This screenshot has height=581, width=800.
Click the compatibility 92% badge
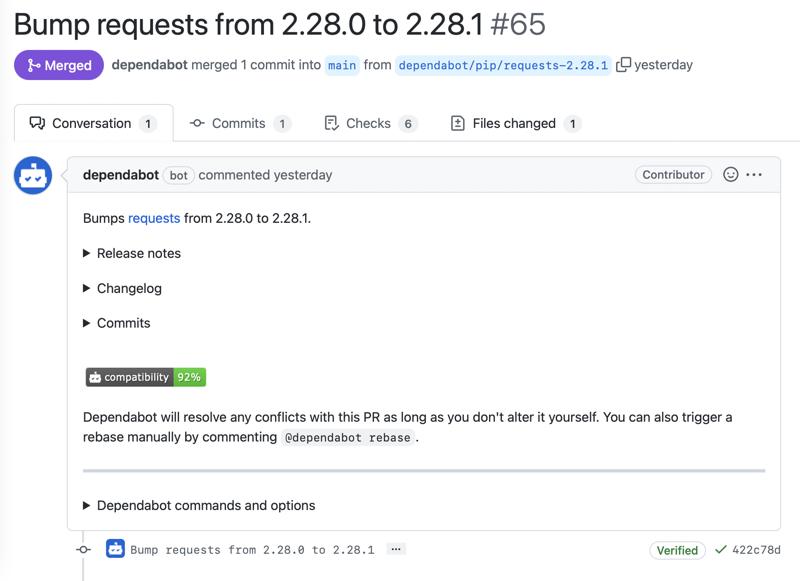[x=145, y=377]
